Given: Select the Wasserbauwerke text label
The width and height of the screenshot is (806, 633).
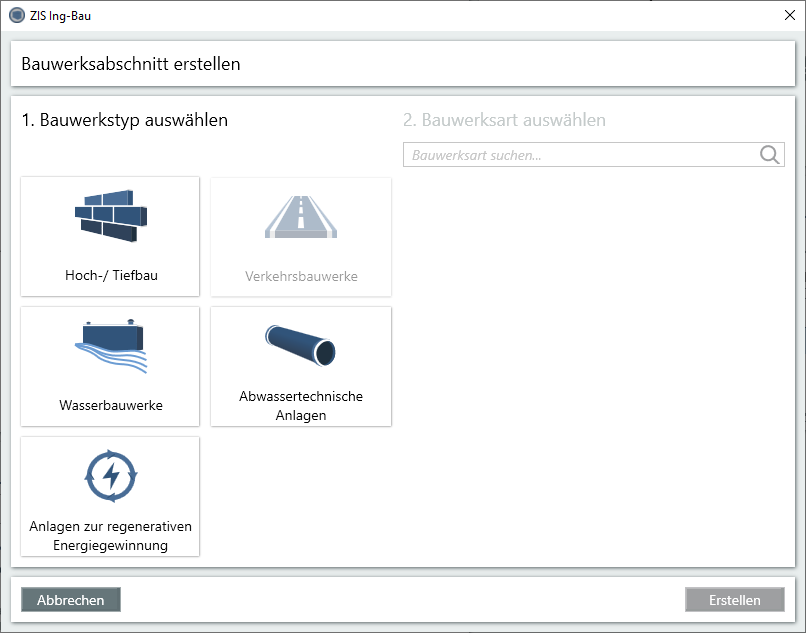Looking at the screenshot, I should (x=110, y=406).
